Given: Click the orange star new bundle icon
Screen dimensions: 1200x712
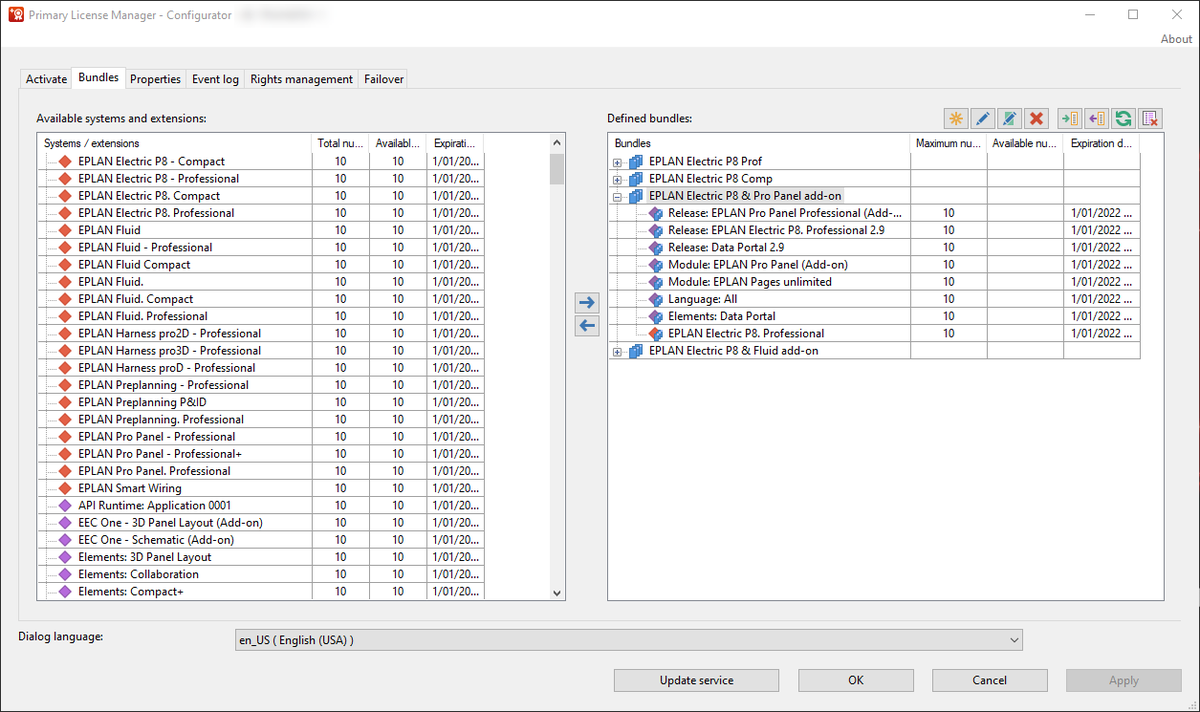Looking at the screenshot, I should click(x=956, y=119).
